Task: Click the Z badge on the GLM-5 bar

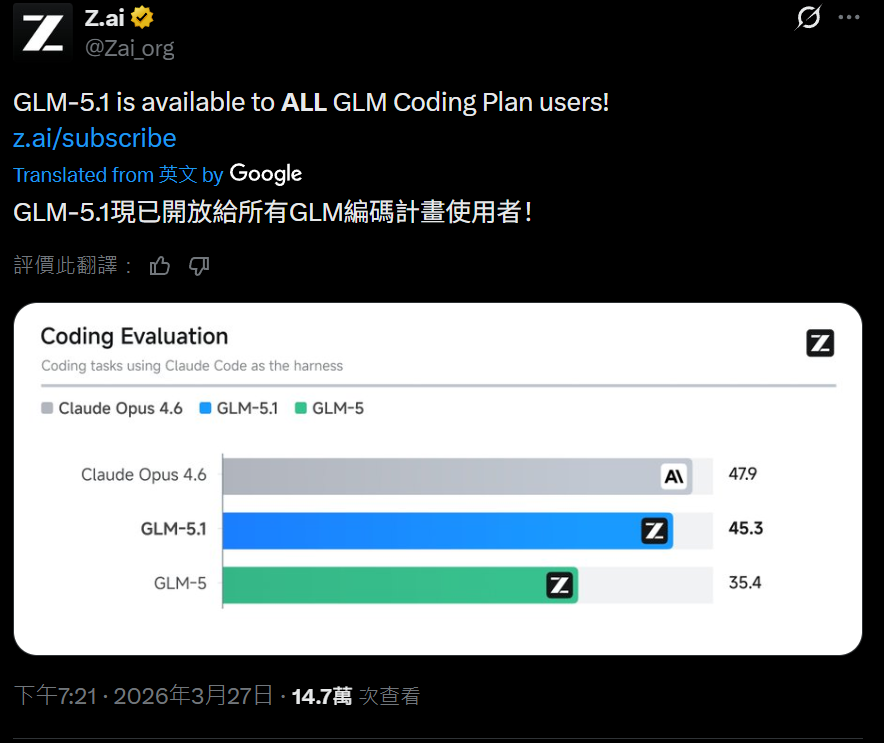Action: point(559,585)
